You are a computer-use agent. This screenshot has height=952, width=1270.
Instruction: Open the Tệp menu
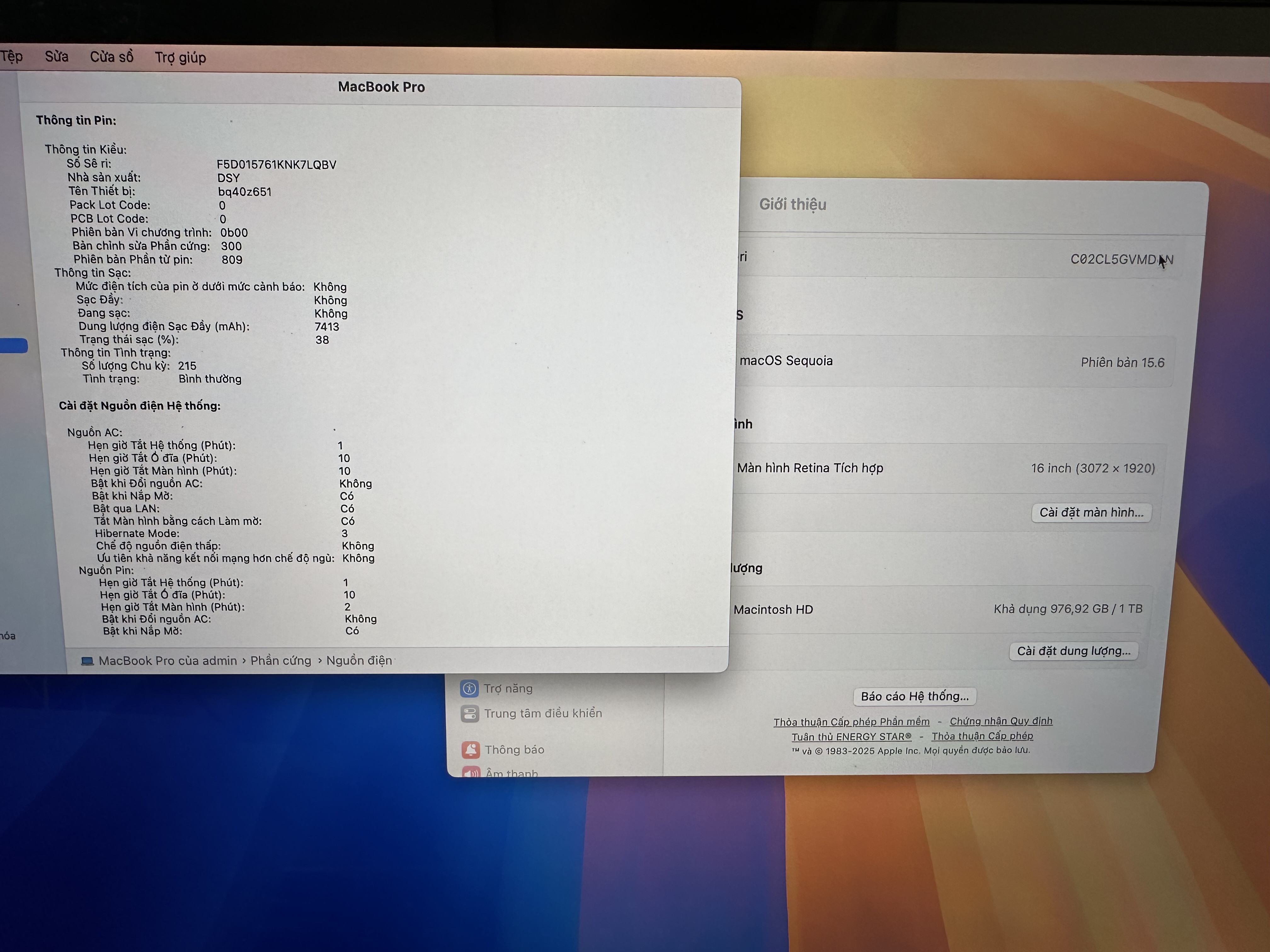pyautogui.click(x=11, y=56)
